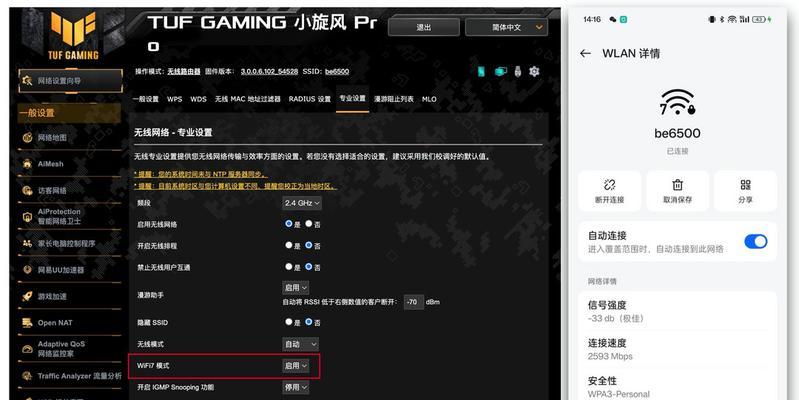Open the WiFi7 模式 dropdown

click(296, 366)
